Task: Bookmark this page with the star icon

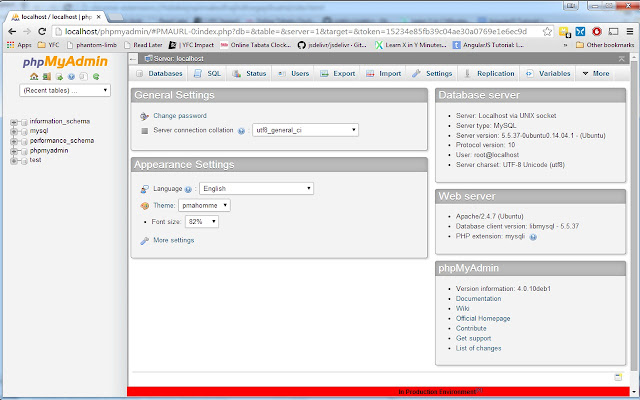Action: click(x=547, y=31)
